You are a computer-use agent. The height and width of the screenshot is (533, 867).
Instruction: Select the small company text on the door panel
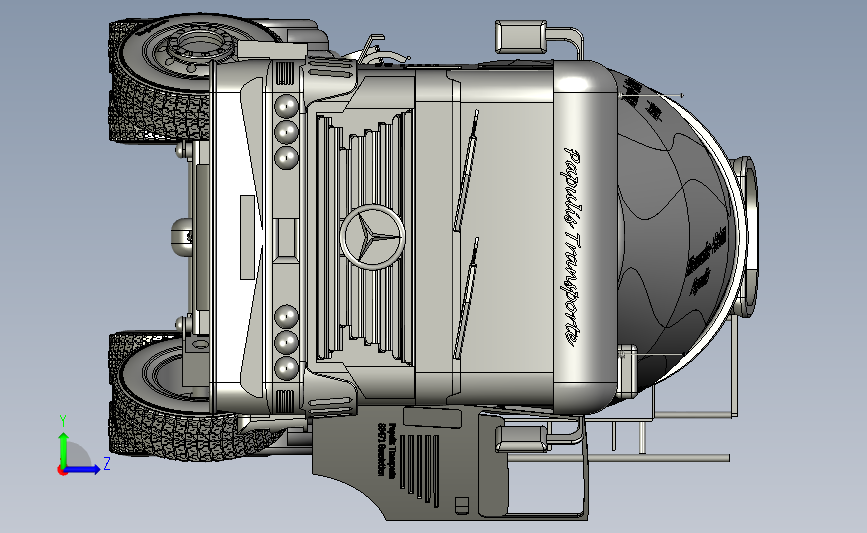[387, 450]
